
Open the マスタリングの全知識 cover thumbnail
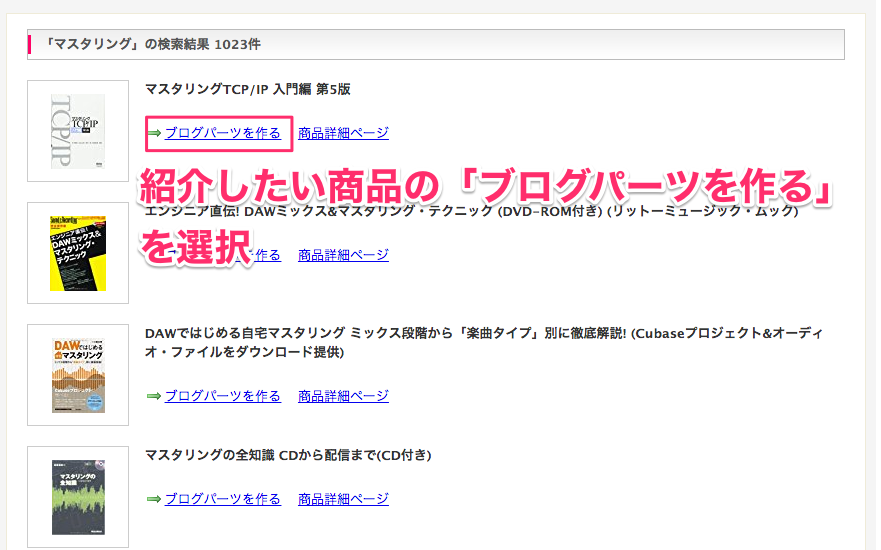point(78,497)
